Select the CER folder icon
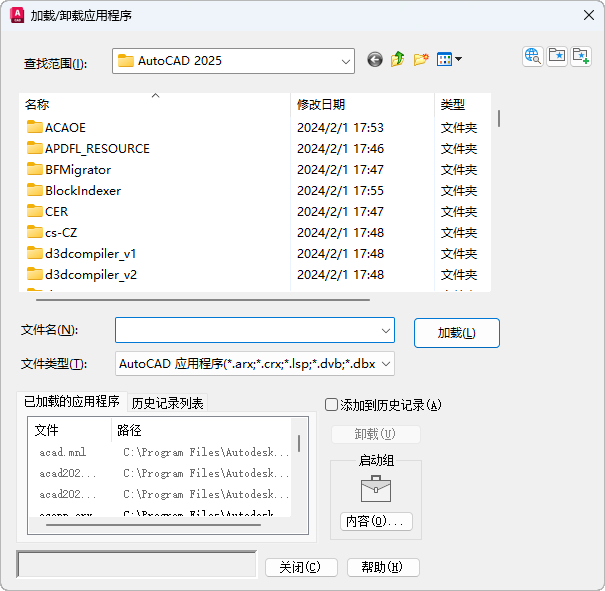Image resolution: width=605 pixels, height=591 pixels. tap(35, 211)
